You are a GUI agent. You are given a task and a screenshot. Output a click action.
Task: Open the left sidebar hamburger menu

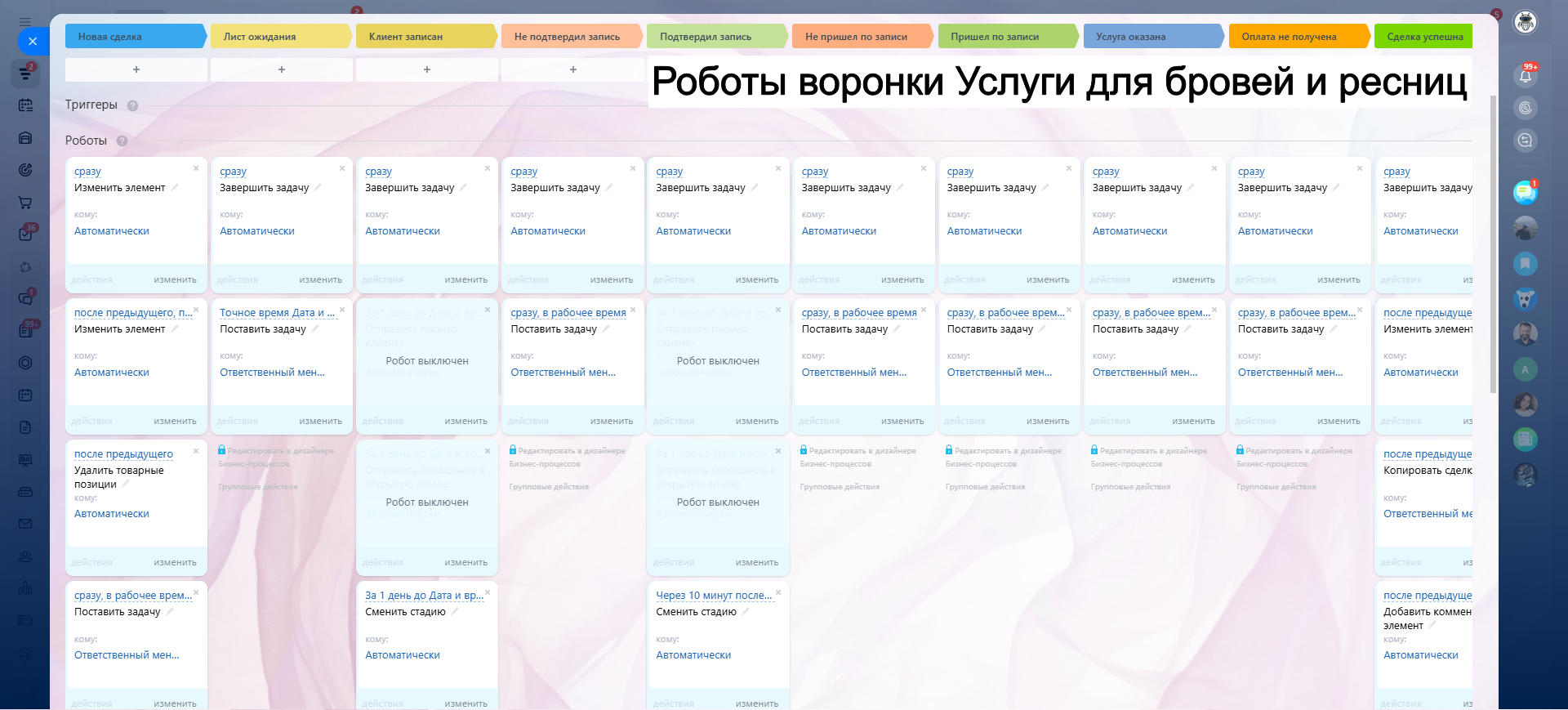coord(25,22)
